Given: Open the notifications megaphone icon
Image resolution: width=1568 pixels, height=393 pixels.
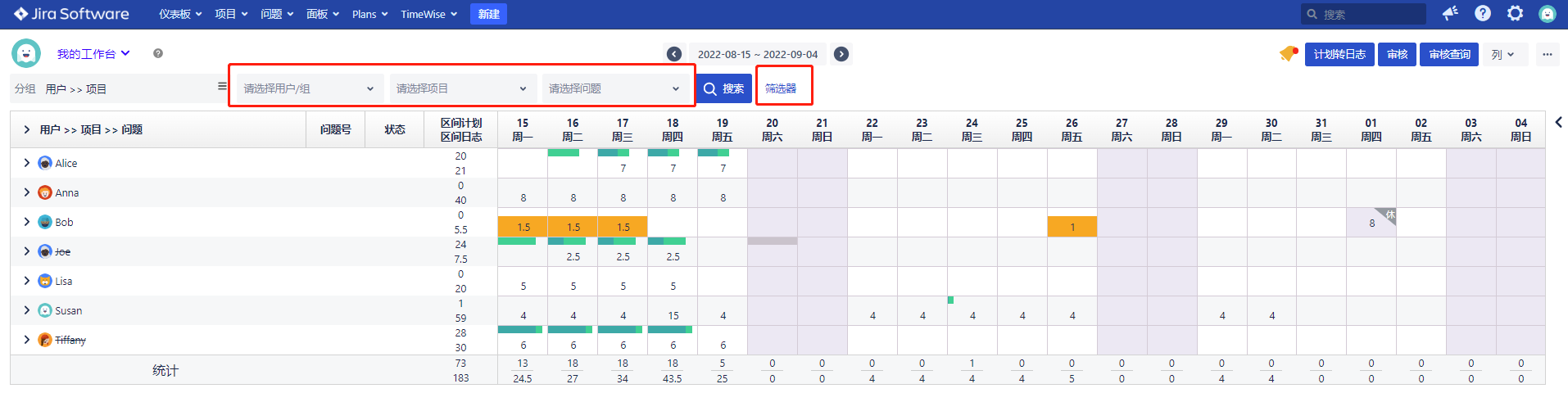Looking at the screenshot, I should pos(1450,13).
